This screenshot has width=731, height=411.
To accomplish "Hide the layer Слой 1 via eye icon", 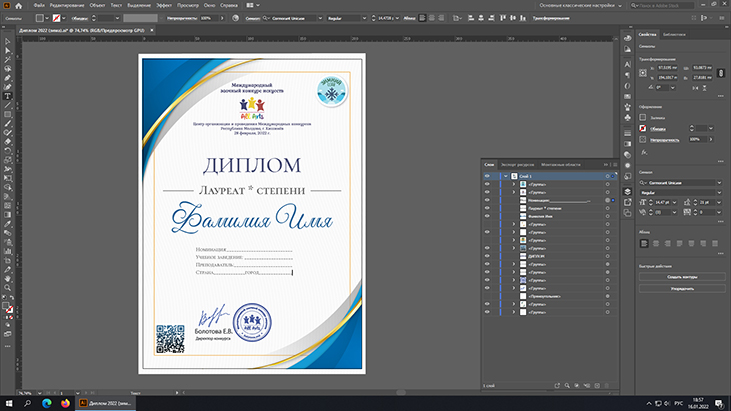I will (487, 174).
